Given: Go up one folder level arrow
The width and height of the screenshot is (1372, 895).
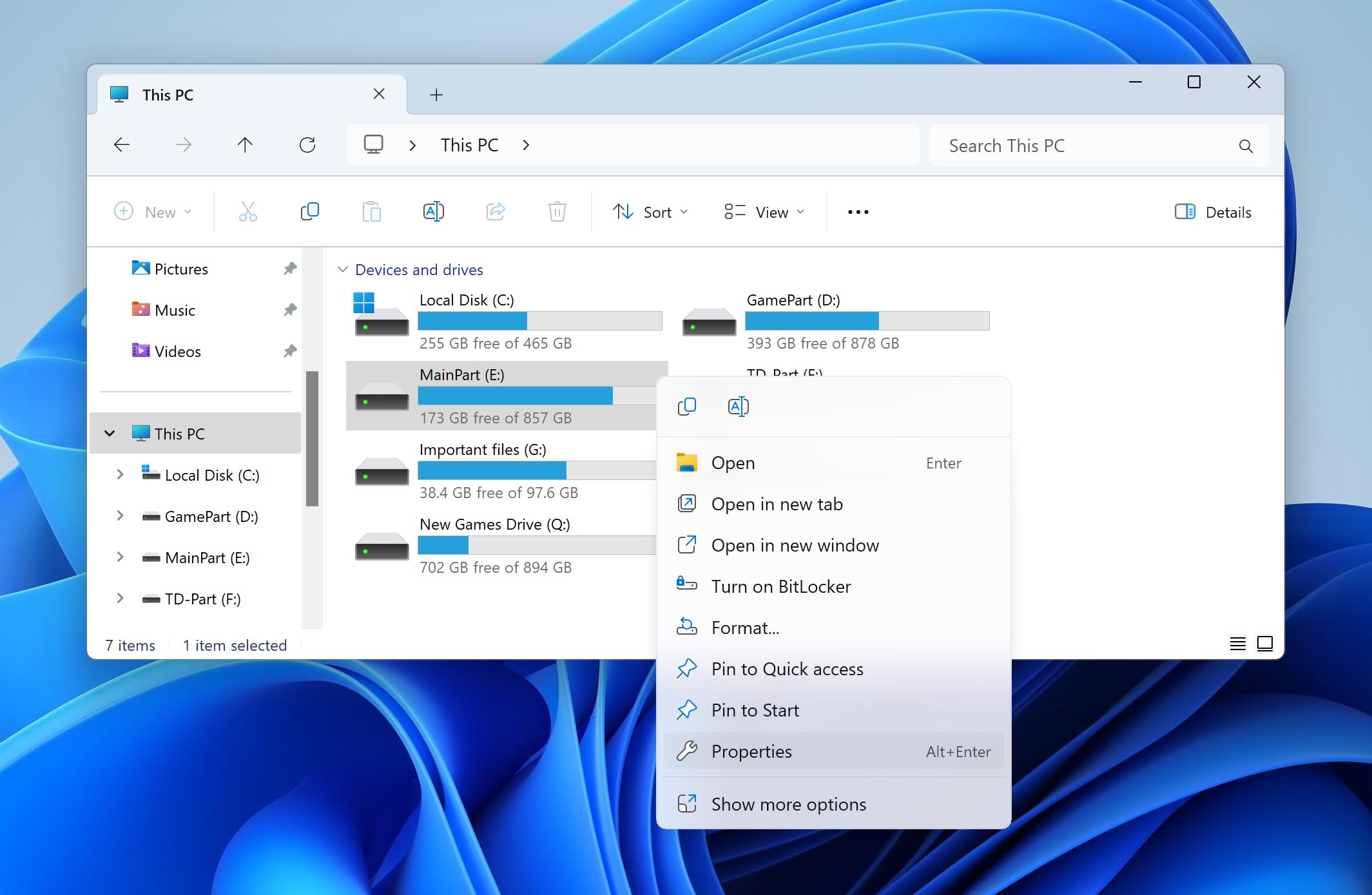Looking at the screenshot, I should click(x=245, y=145).
